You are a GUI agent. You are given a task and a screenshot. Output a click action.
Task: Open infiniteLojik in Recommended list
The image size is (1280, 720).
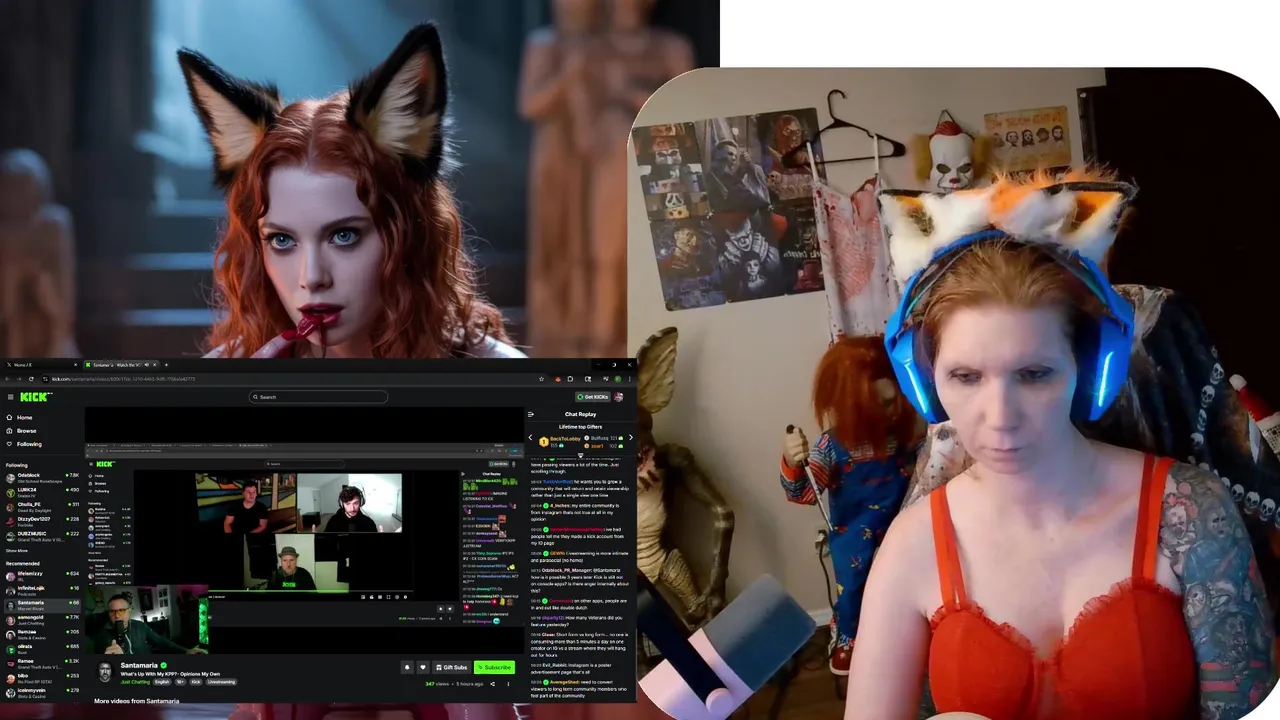(42, 590)
